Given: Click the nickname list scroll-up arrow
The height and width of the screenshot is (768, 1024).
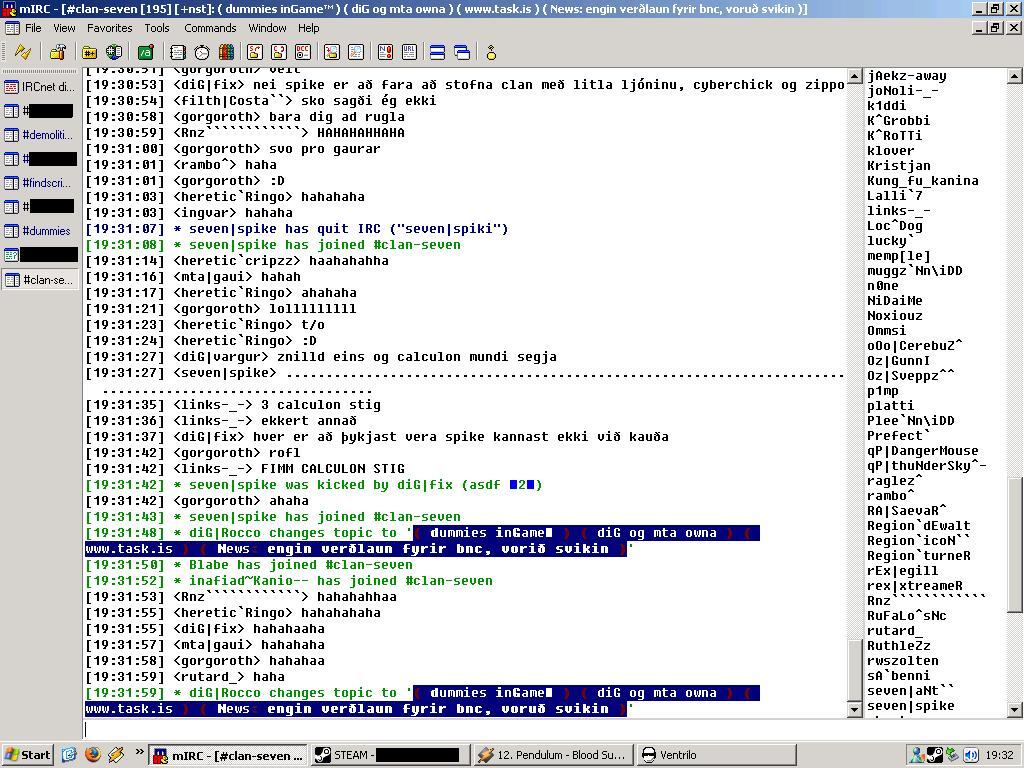Looking at the screenshot, I should pos(1014,76).
